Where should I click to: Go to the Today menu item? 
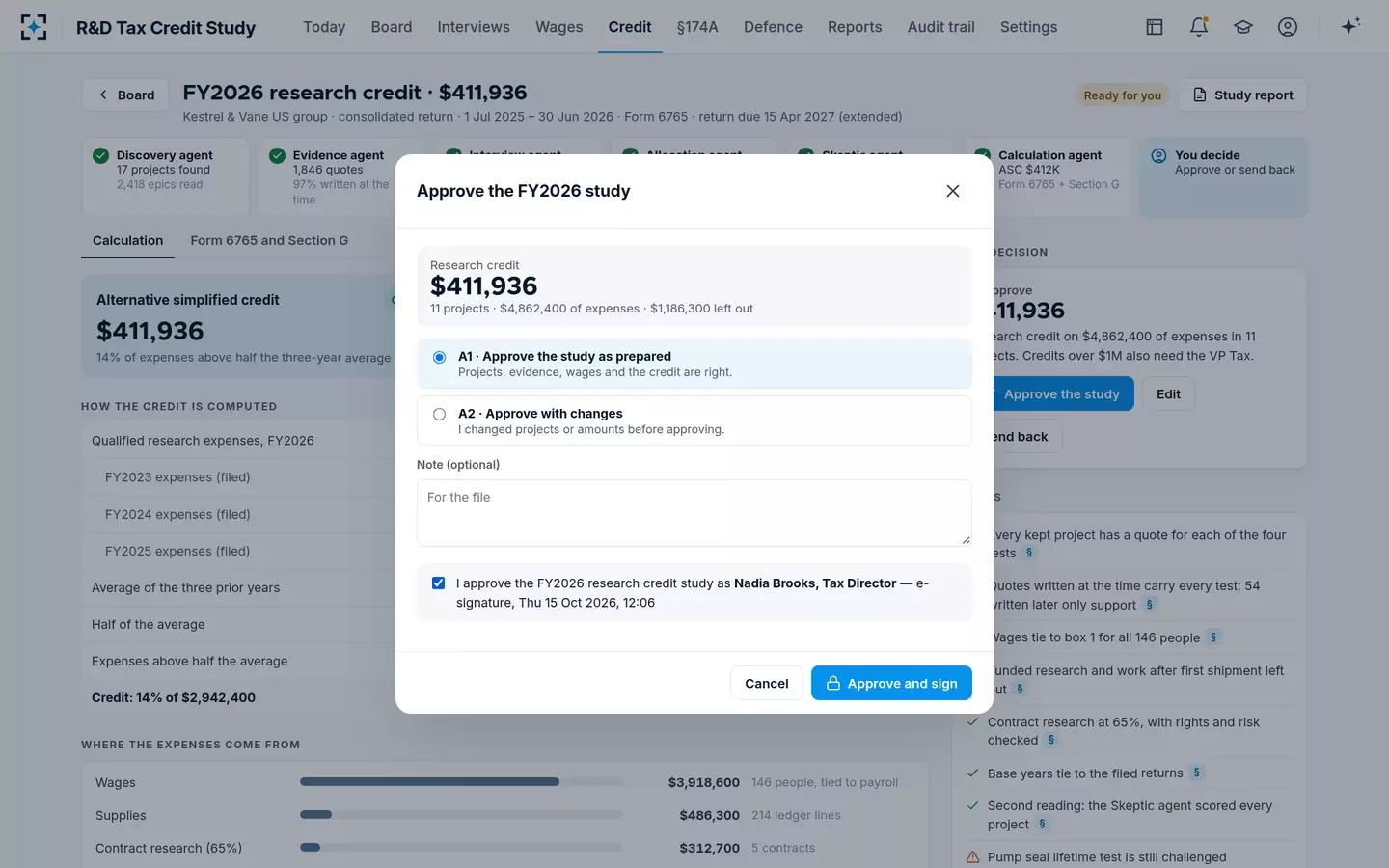tap(324, 27)
